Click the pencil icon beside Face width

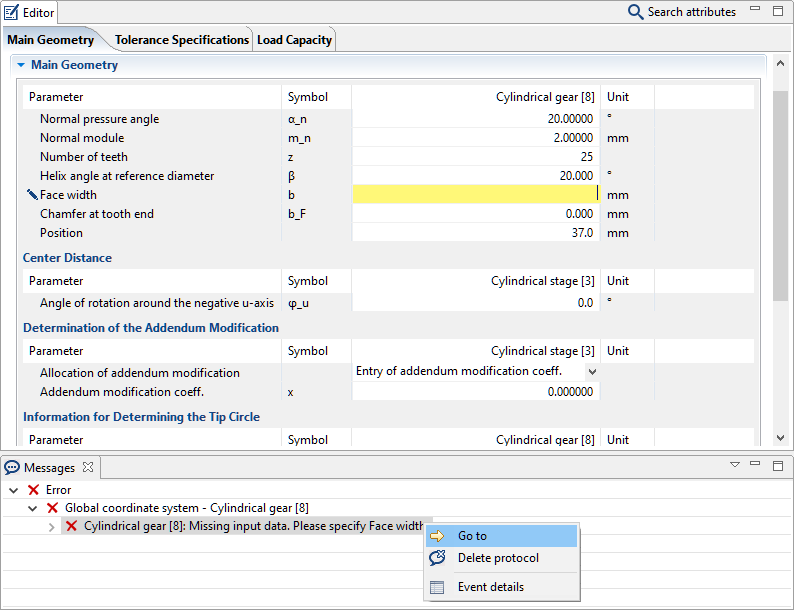click(x=32, y=195)
